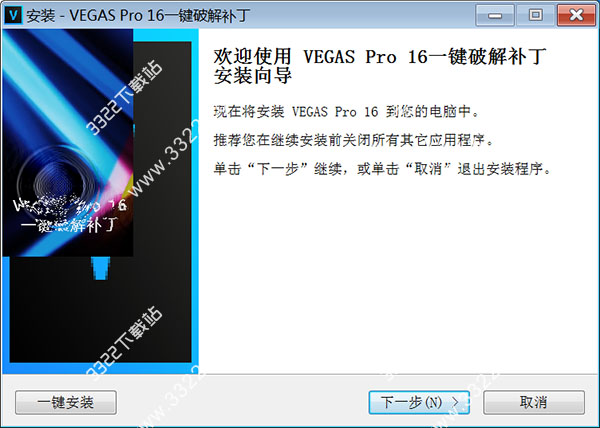Proceed with the 下一步(N) button
The image size is (600, 428).
419,402
